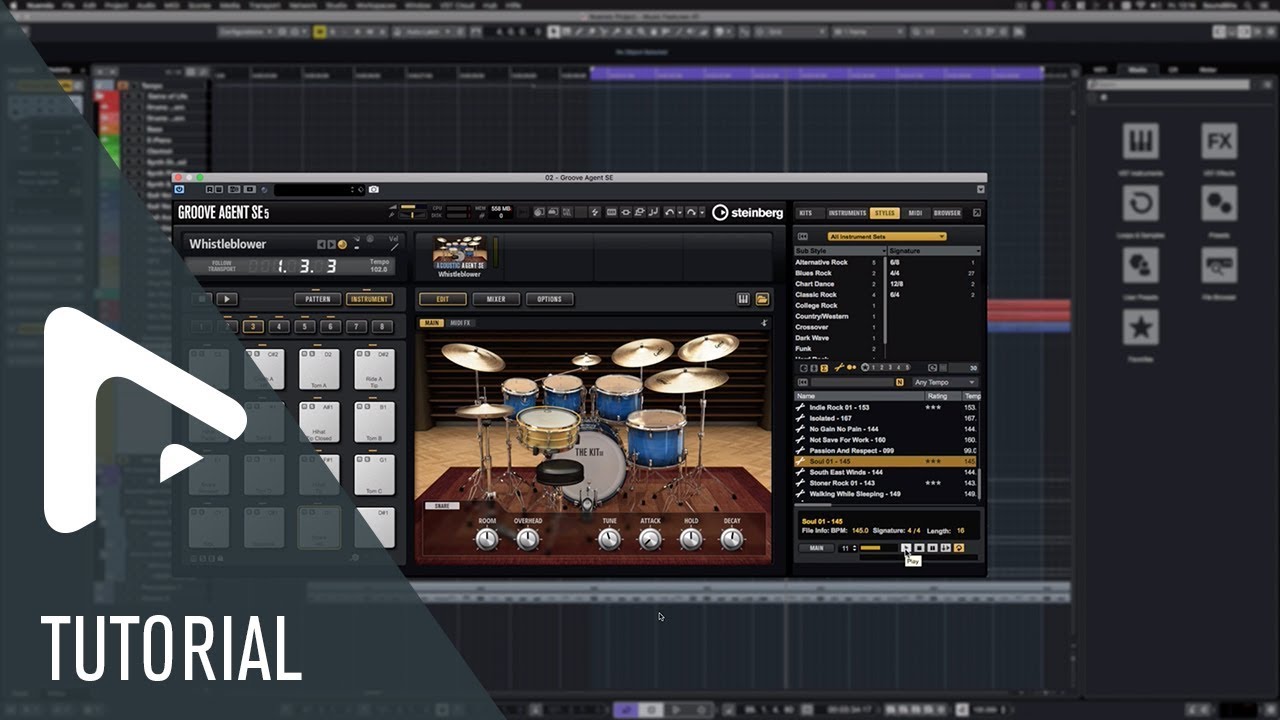1280x720 pixels.
Task: Trigger the Tom C pad
Action: pyautogui.click(x=374, y=475)
